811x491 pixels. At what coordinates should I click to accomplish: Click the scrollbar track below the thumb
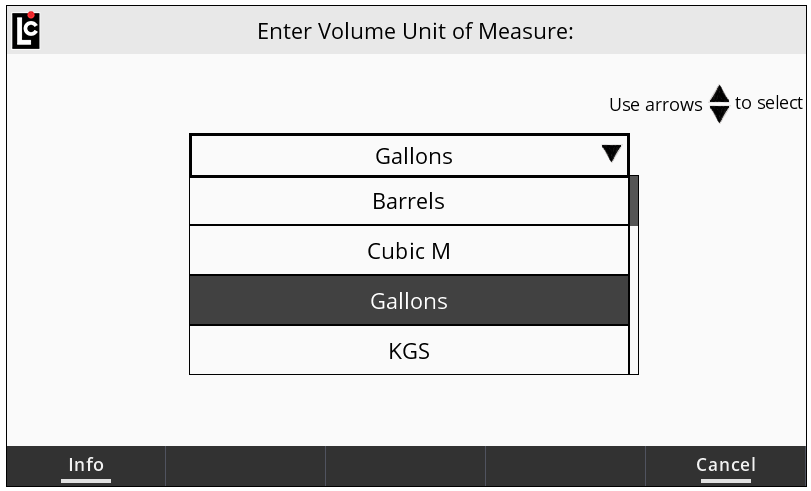(634, 300)
